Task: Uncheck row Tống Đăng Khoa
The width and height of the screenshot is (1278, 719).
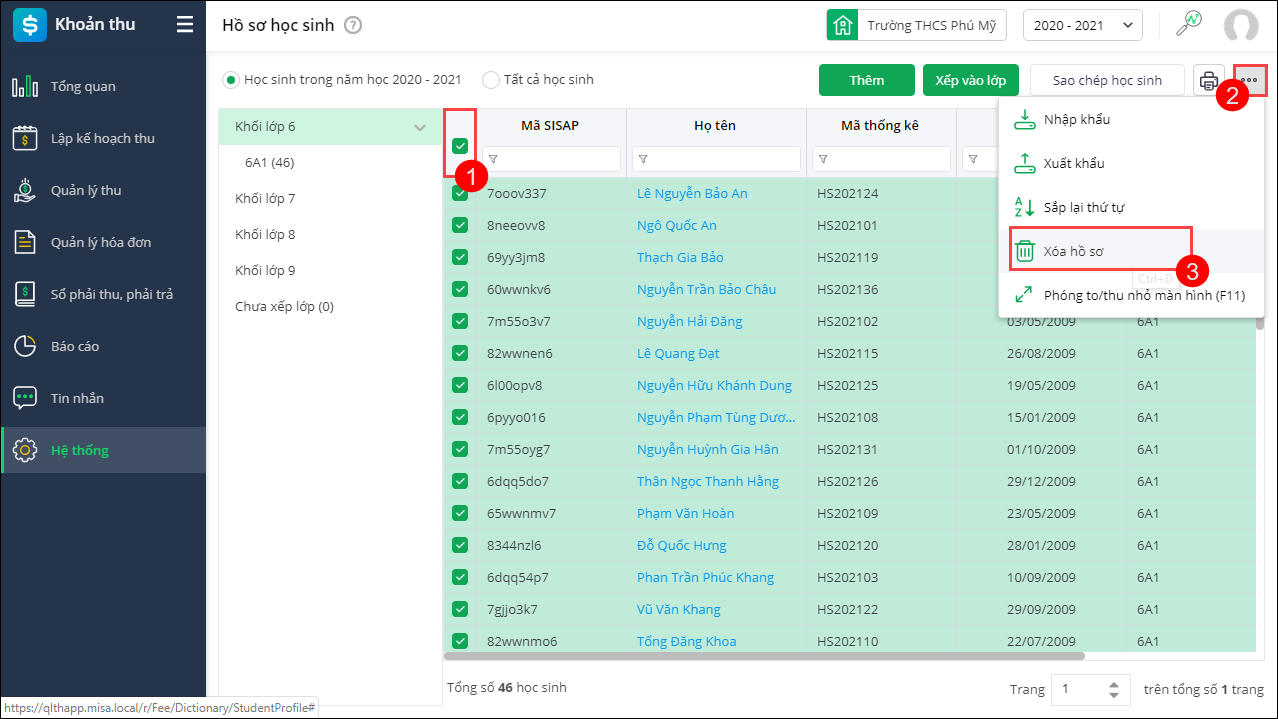Action: tap(460, 641)
